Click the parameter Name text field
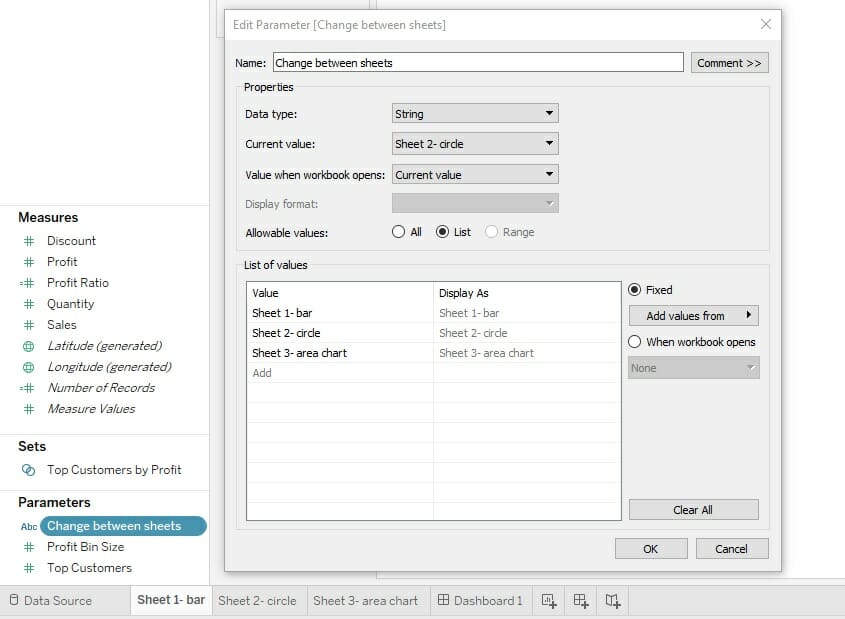The height and width of the screenshot is (619, 845). coord(477,63)
